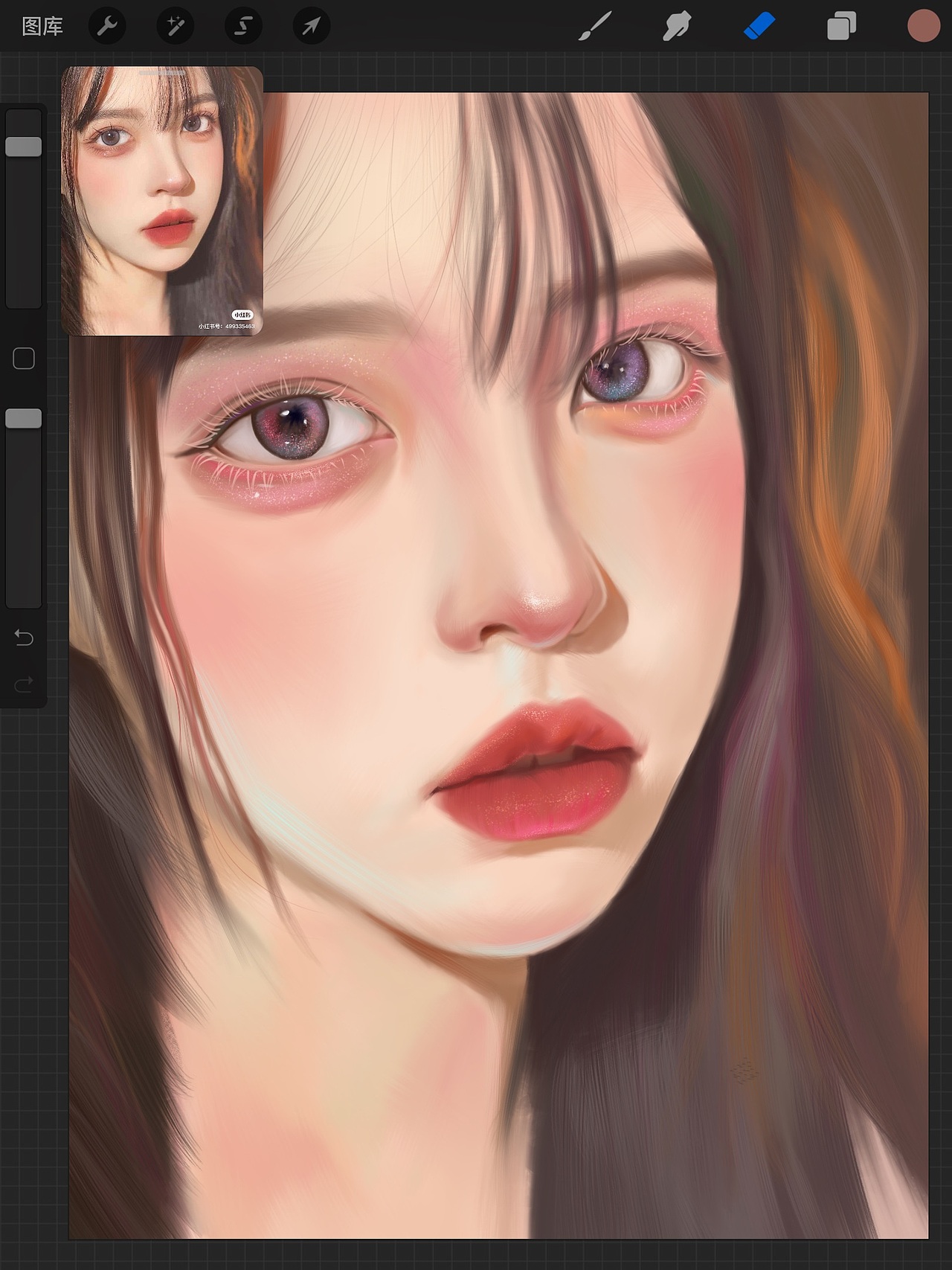Select the Brush tool

595,27
